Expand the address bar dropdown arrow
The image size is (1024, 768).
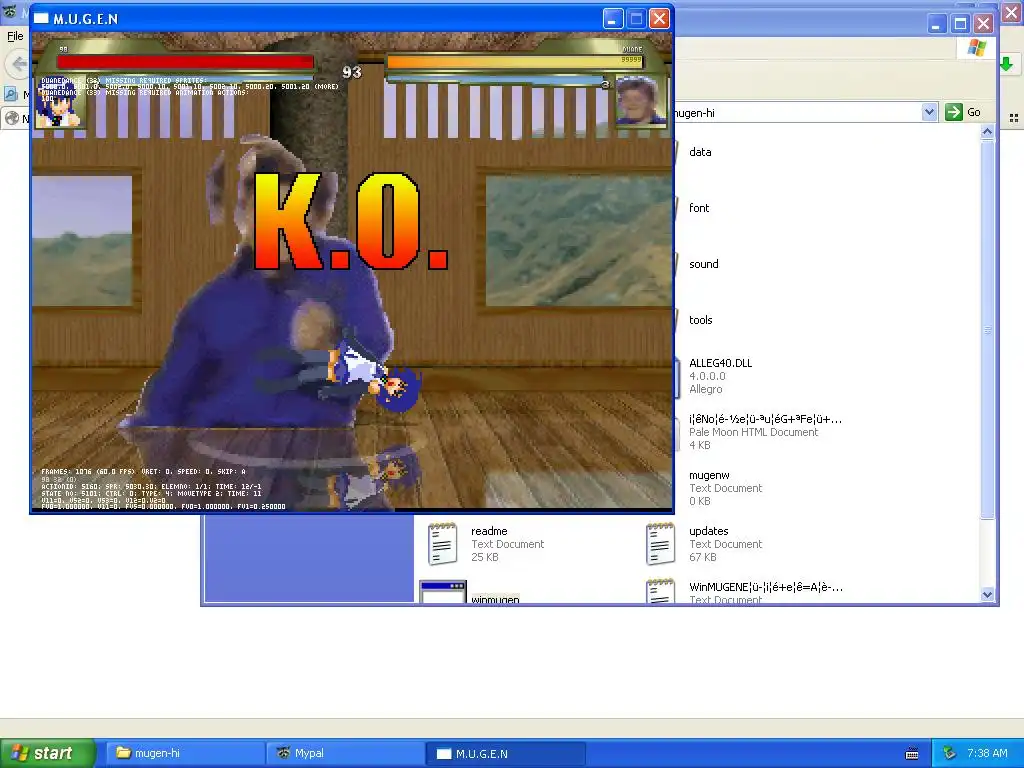coord(929,112)
